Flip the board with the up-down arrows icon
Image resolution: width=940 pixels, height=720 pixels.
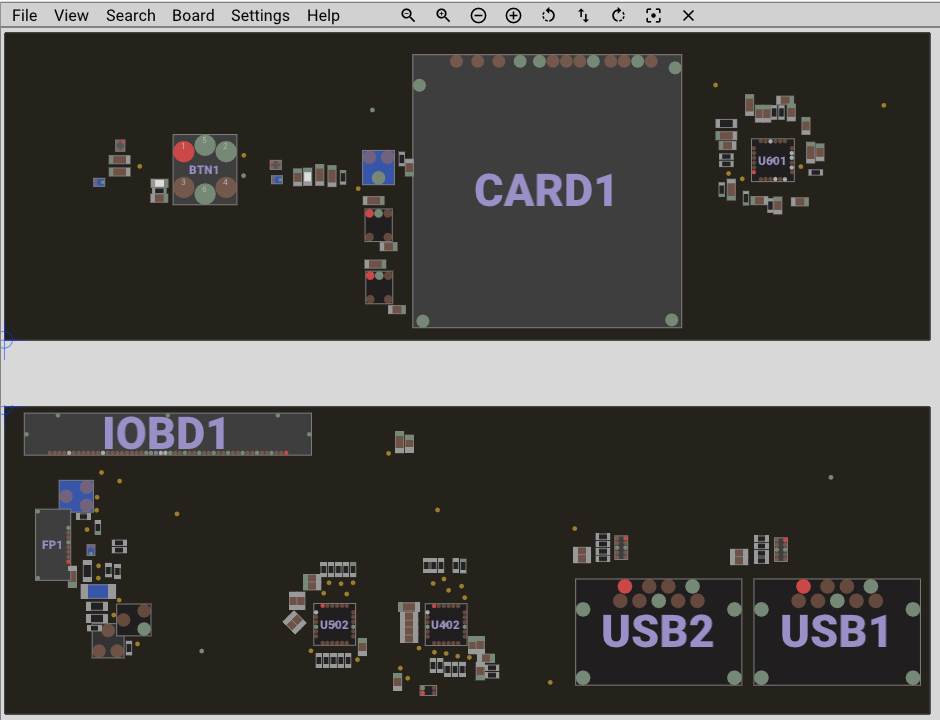pos(583,16)
